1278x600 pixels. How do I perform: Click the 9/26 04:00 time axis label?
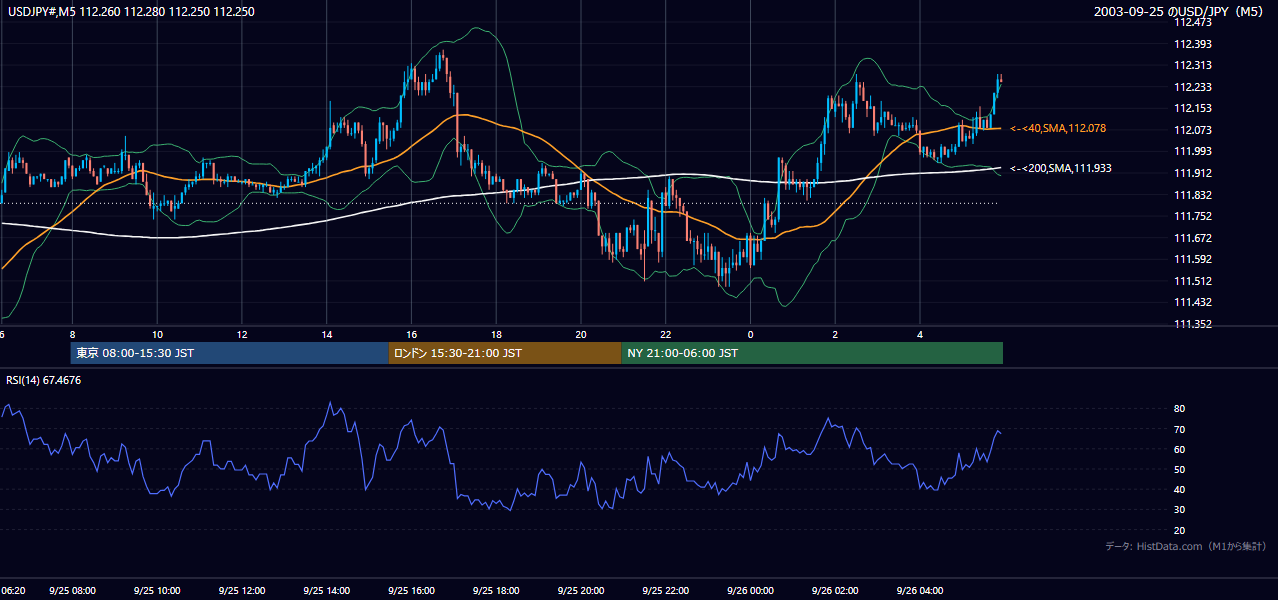coord(921,591)
